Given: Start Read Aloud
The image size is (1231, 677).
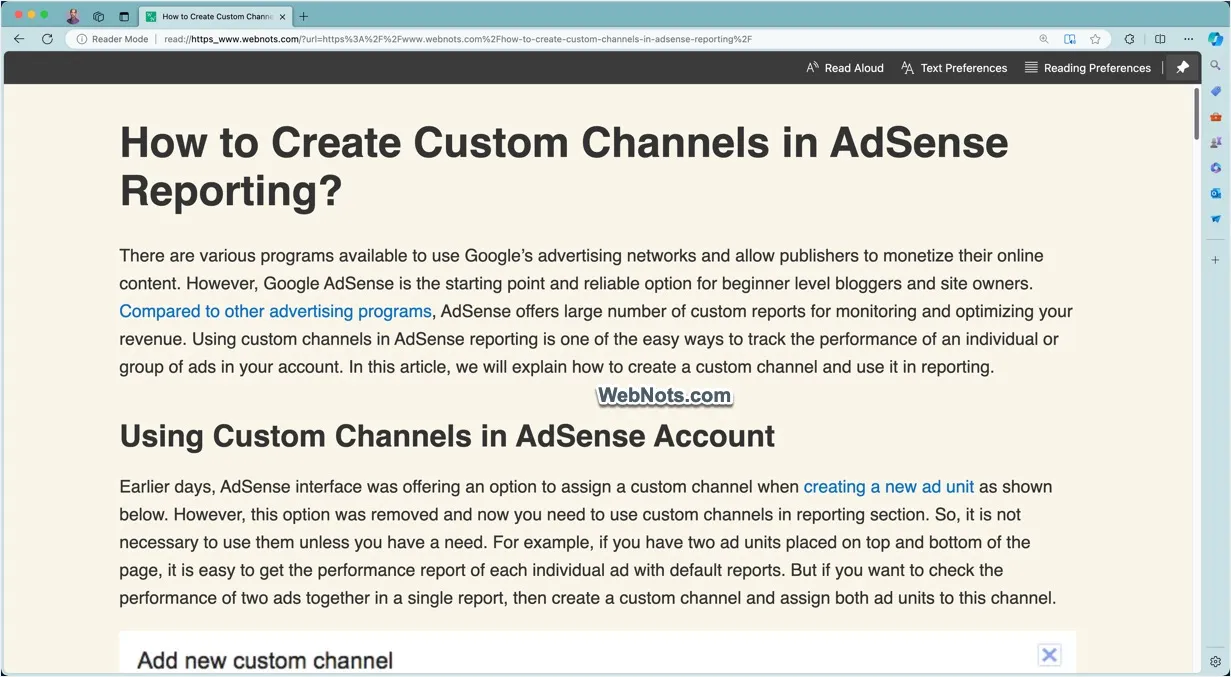Looking at the screenshot, I should [845, 68].
